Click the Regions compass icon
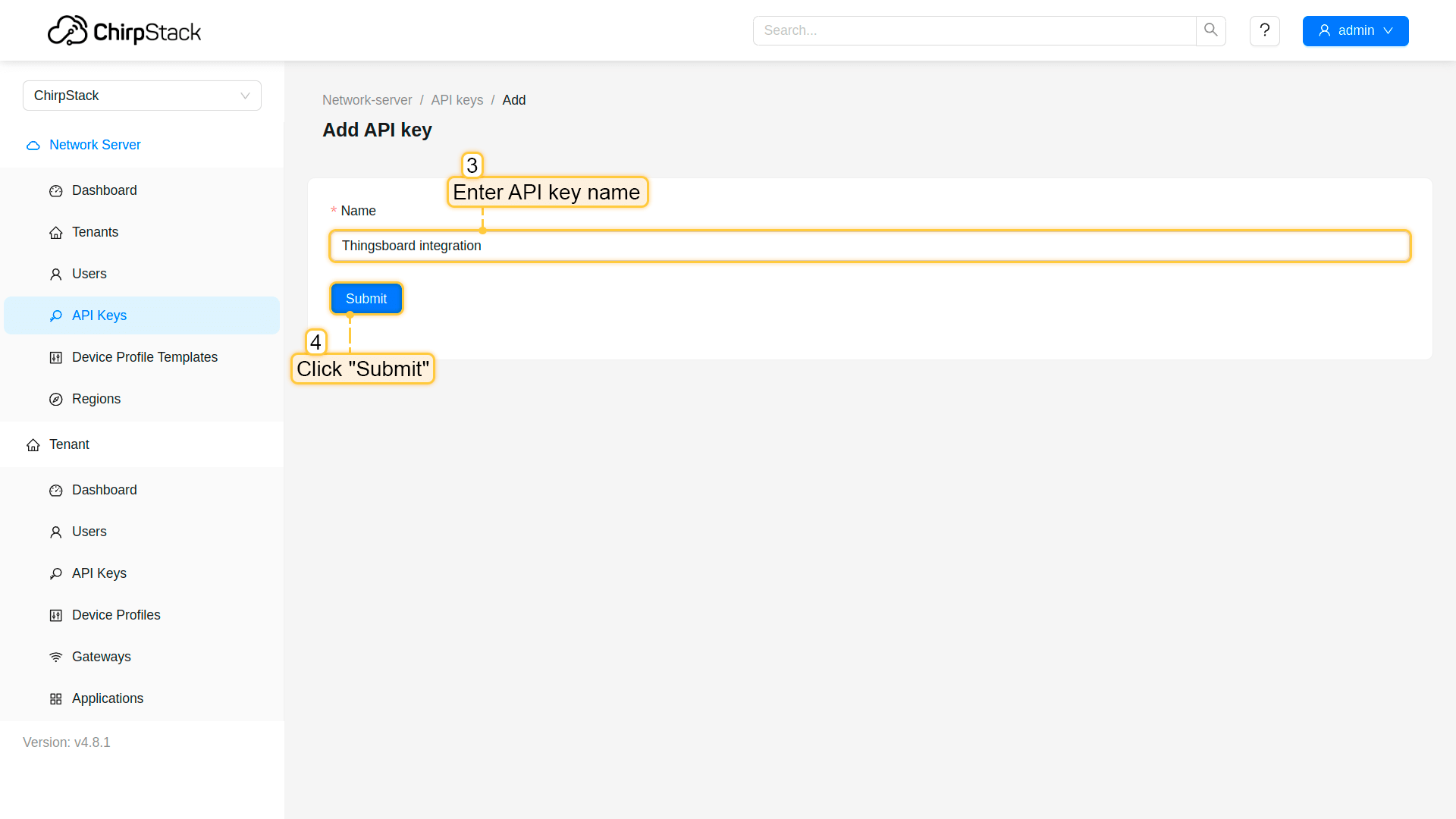This screenshot has height=819, width=1456. click(x=56, y=400)
